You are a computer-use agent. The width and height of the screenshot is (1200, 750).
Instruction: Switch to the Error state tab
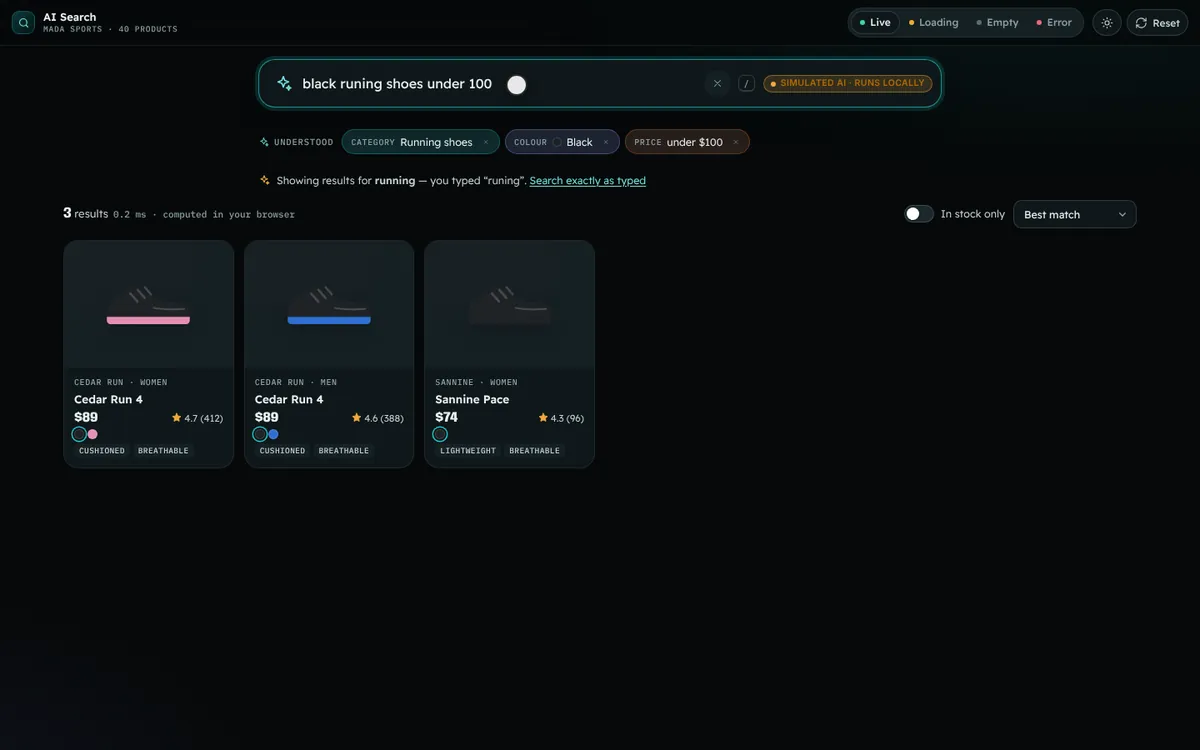pyautogui.click(x=1053, y=22)
